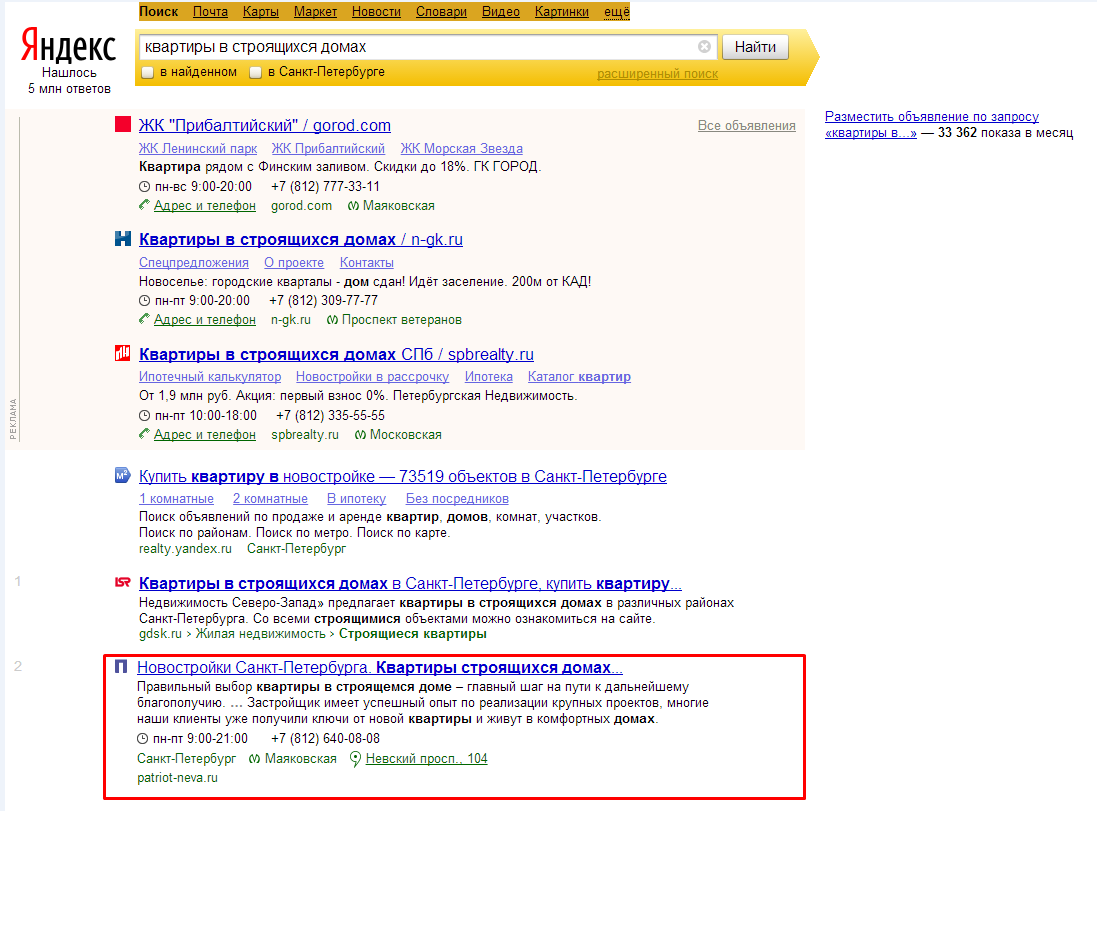Enable the "в найденном" checkbox
This screenshot has width=1097, height=927.
148,72
